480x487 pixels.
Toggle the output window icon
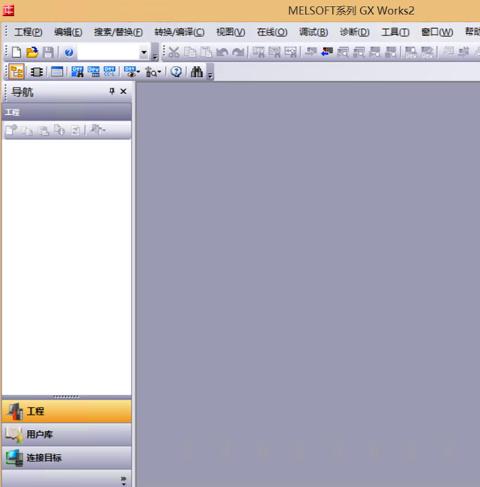point(57,72)
